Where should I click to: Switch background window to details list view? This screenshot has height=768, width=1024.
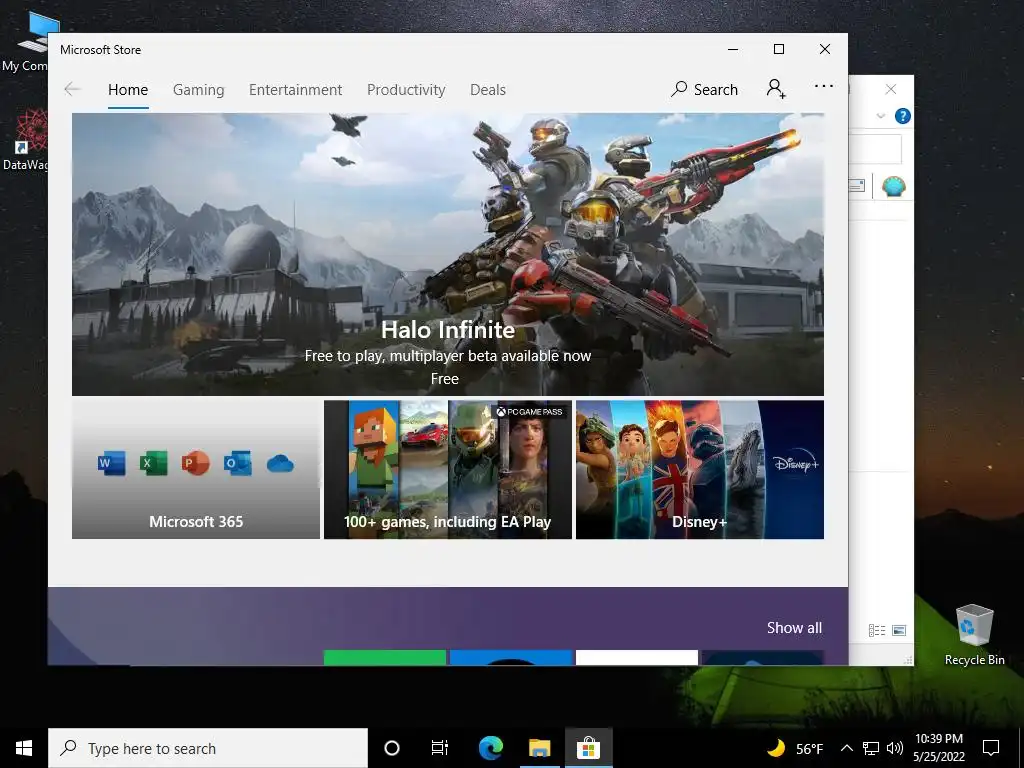tap(877, 630)
